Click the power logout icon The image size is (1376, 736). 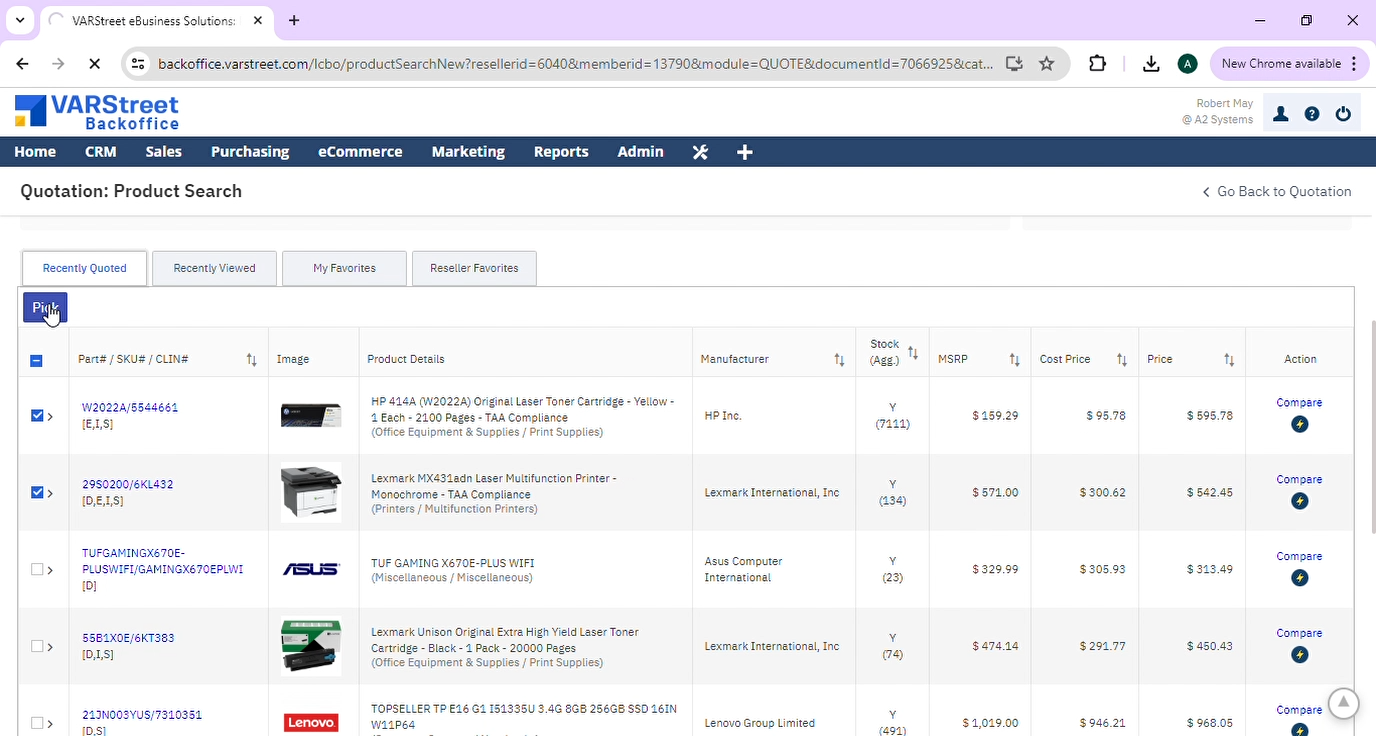pos(1343,114)
